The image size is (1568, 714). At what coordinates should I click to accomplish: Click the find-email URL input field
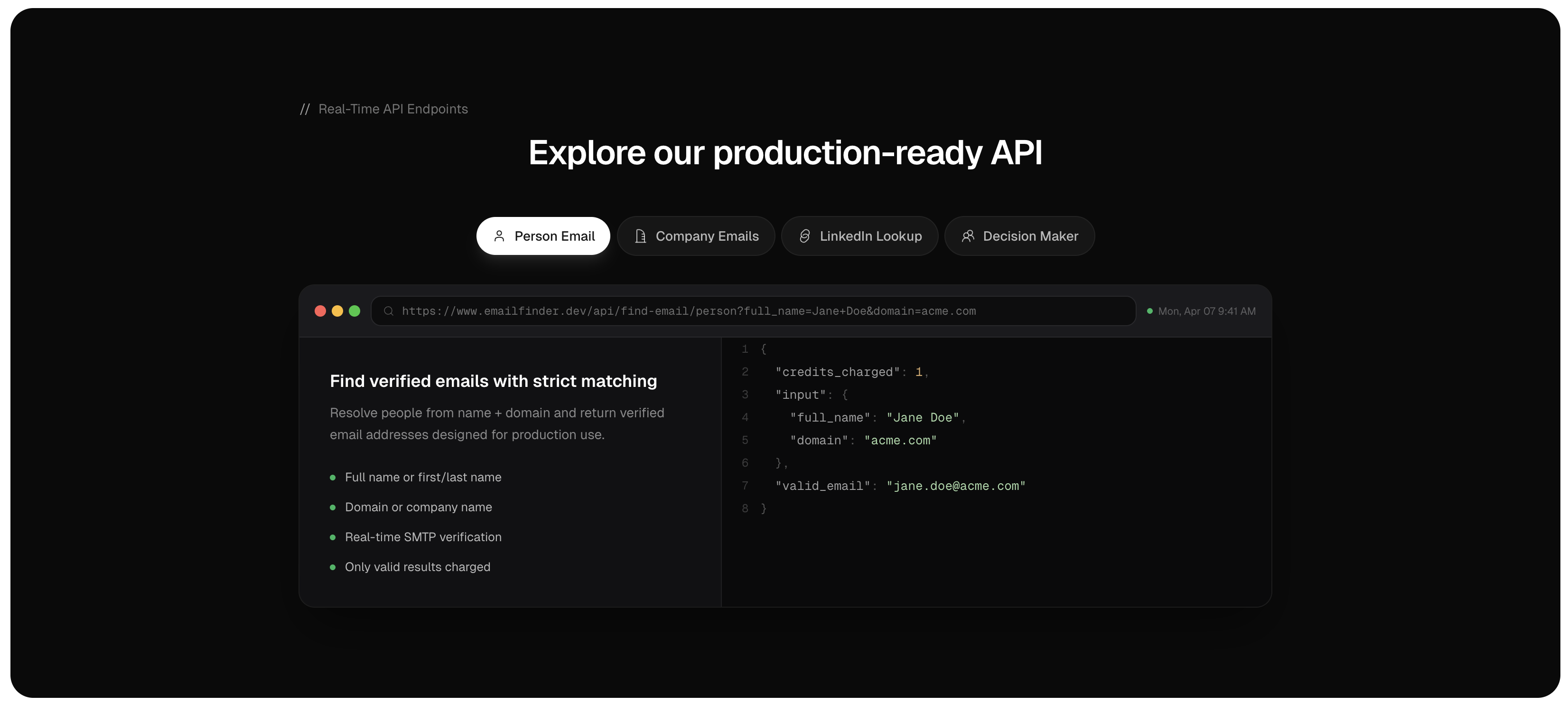(753, 311)
